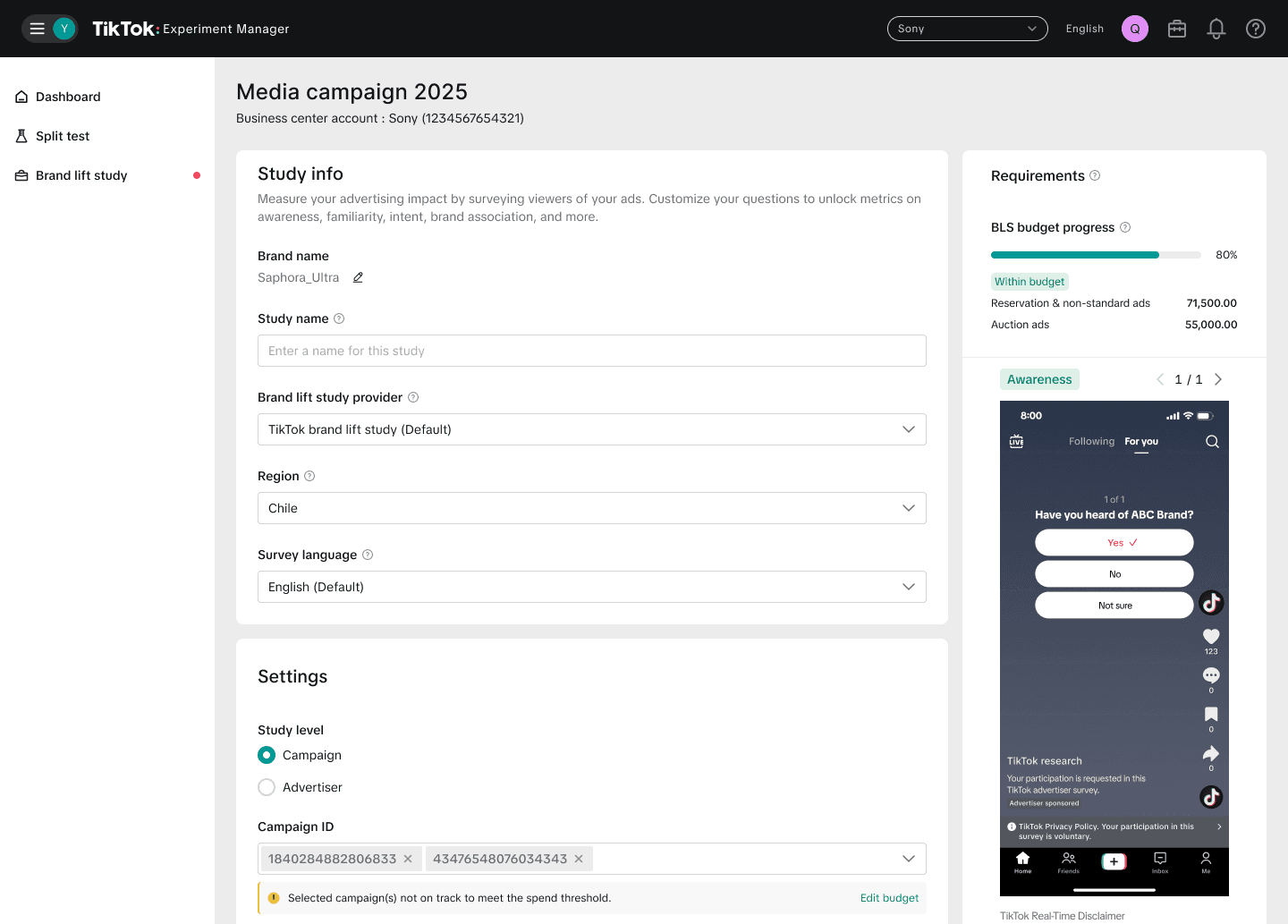Choose the No survey answer

coord(1114,574)
